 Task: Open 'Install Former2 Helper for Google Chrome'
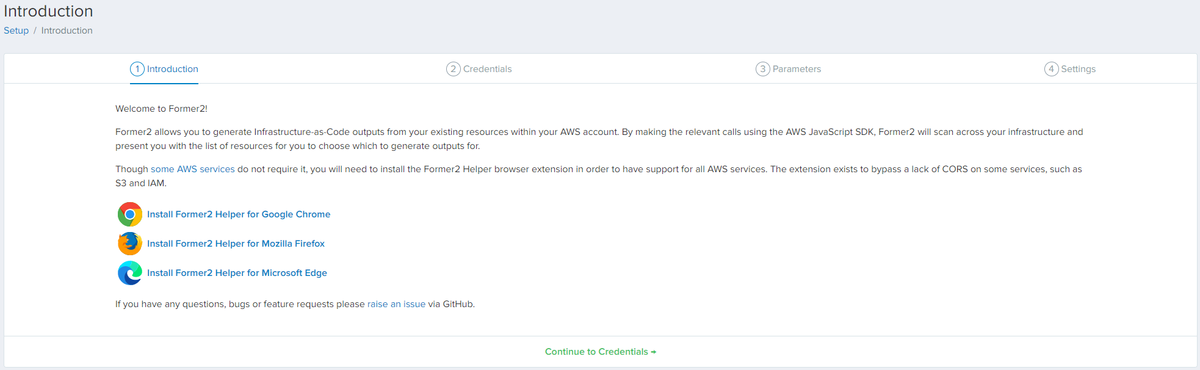(238, 214)
